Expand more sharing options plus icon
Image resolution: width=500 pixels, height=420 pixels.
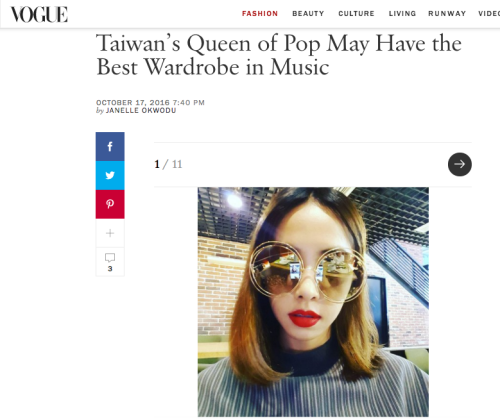[x=110, y=233]
